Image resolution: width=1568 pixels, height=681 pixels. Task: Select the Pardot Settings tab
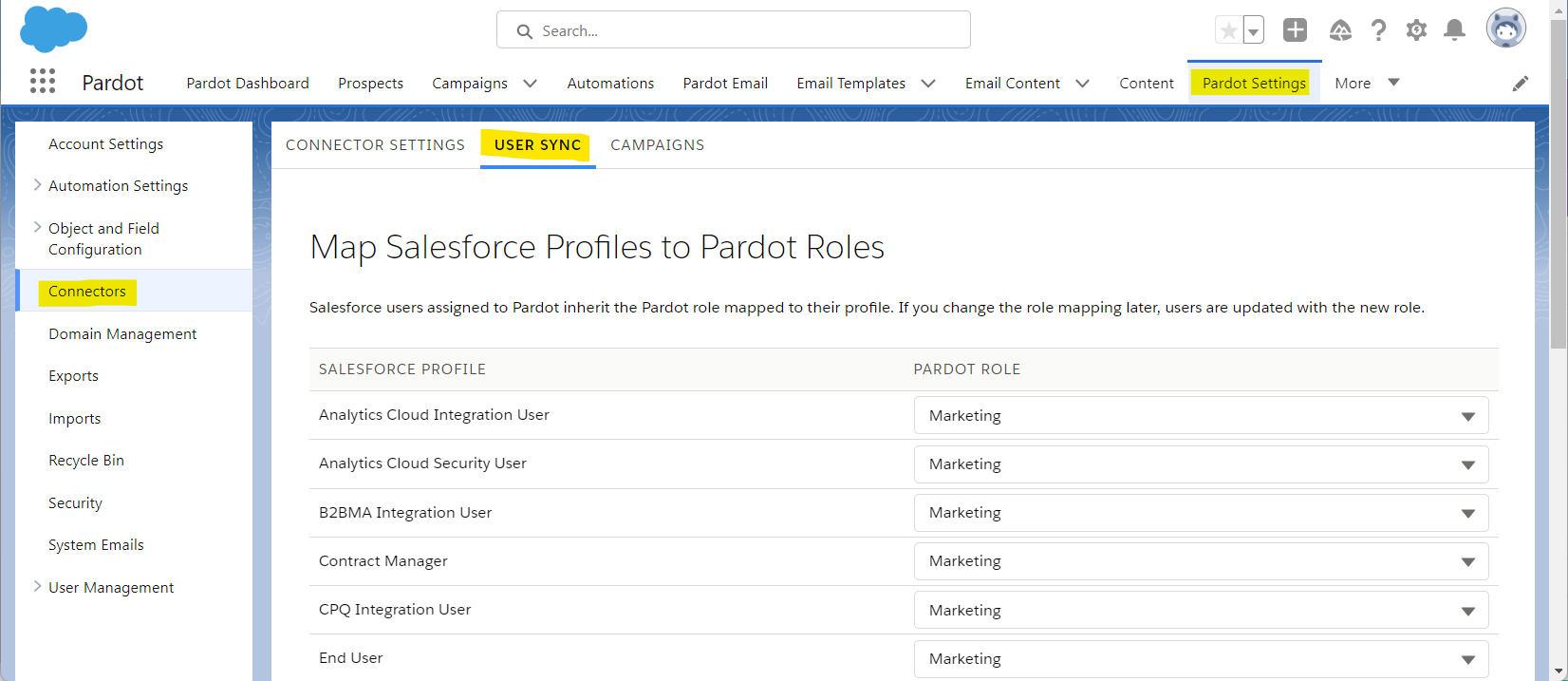[1254, 84]
